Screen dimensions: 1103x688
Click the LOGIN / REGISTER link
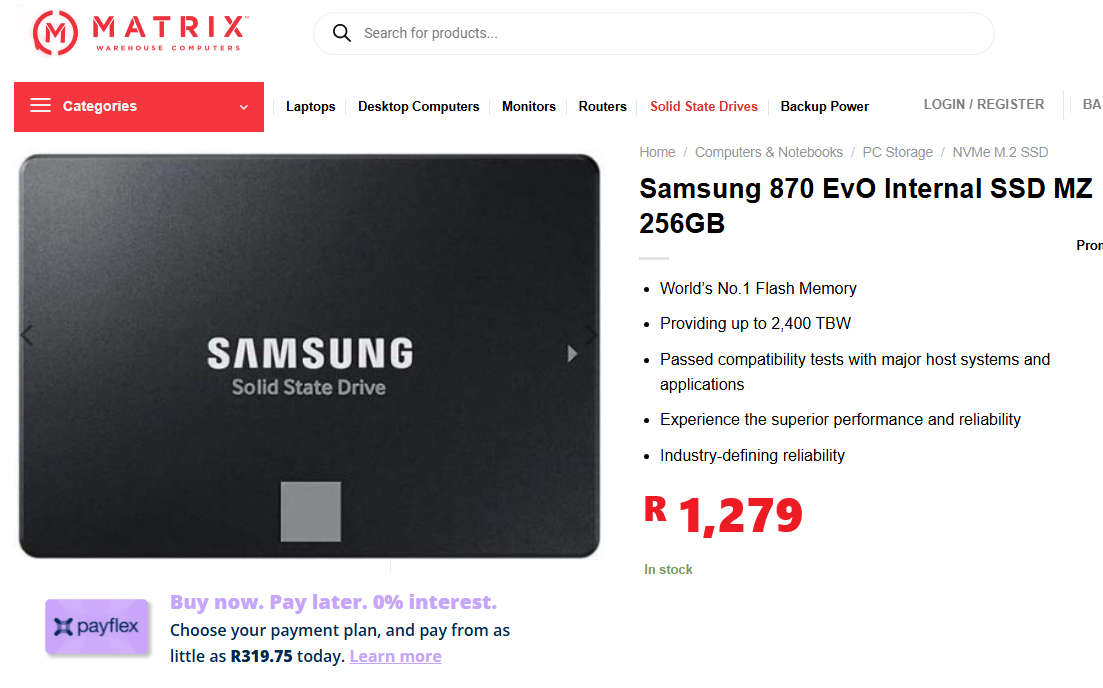click(x=983, y=103)
